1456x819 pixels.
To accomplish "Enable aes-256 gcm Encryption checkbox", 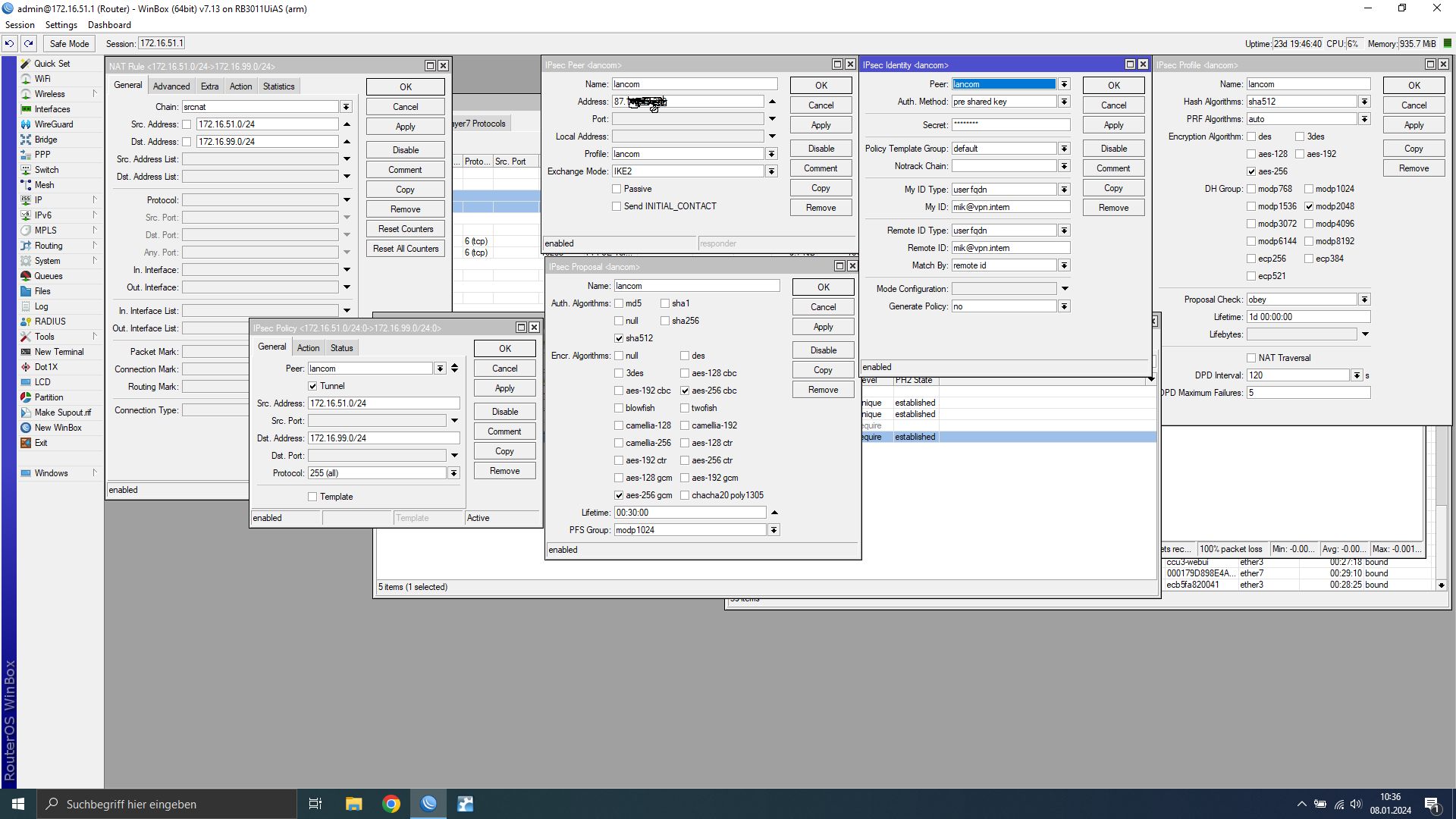I will [x=619, y=495].
